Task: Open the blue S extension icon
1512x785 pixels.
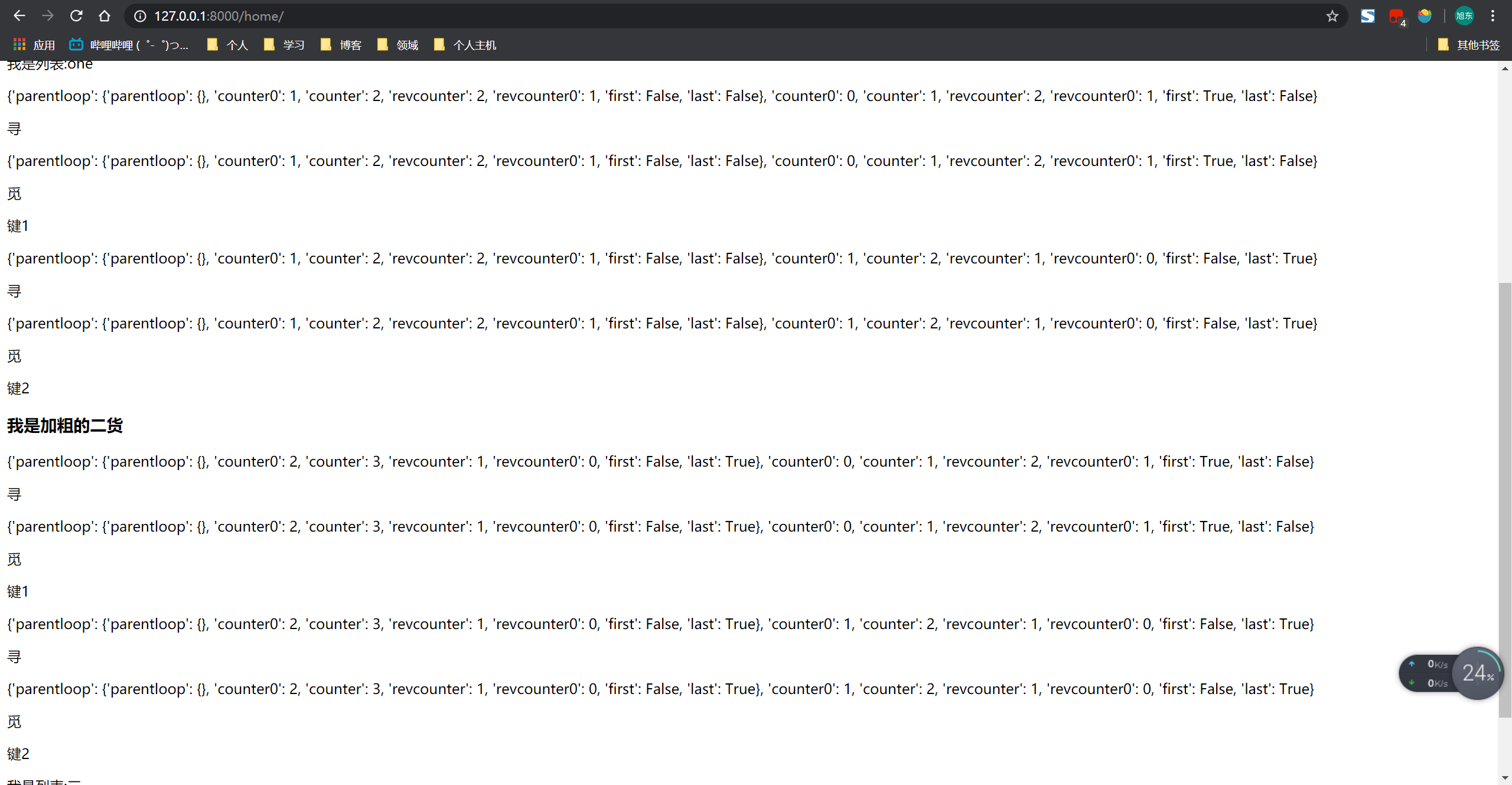Action: pos(1368,16)
